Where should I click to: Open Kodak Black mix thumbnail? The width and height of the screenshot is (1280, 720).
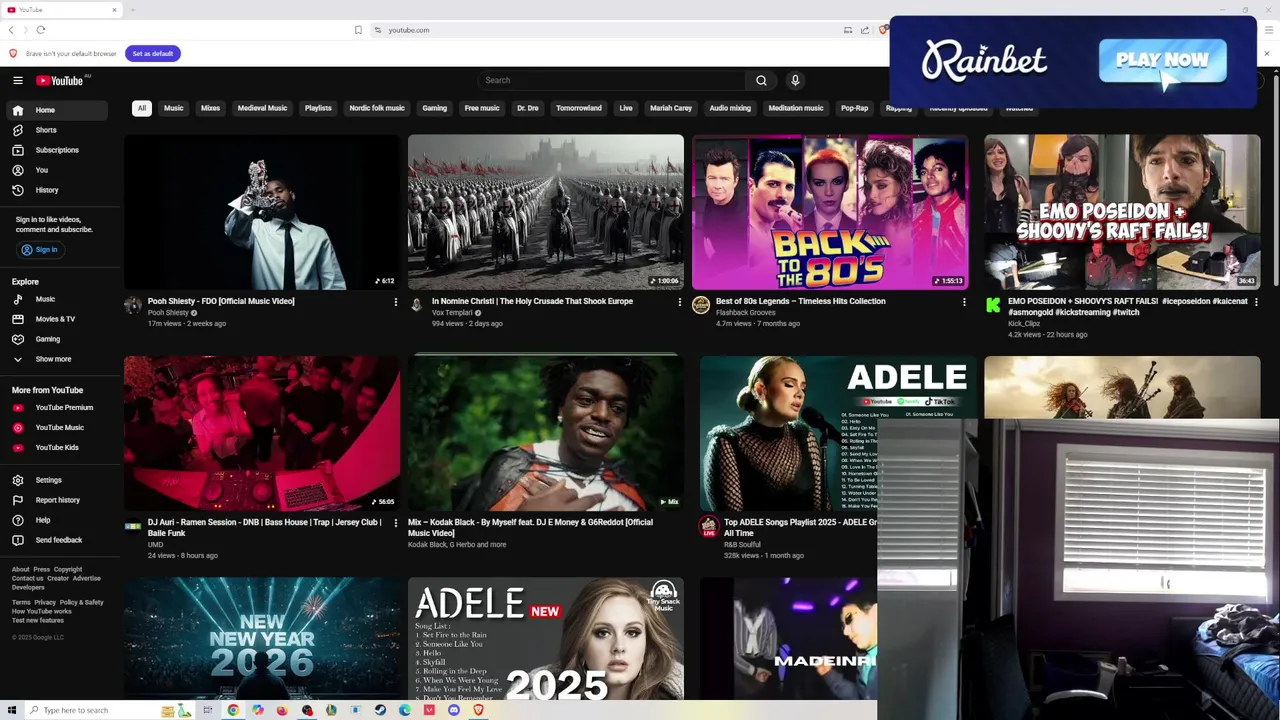pos(546,433)
